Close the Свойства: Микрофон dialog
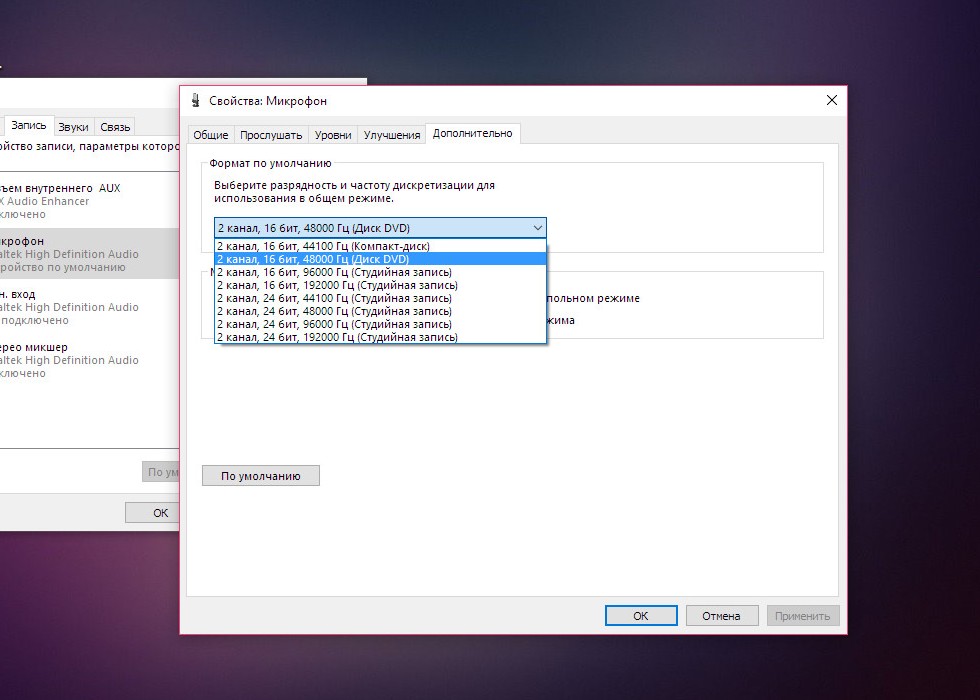 [x=831, y=100]
